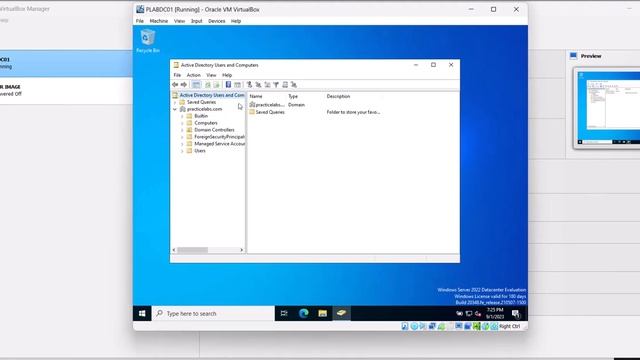Image resolution: width=640 pixels, height=360 pixels.
Task: Click the funnel Filter options icon
Action: coord(276,84)
